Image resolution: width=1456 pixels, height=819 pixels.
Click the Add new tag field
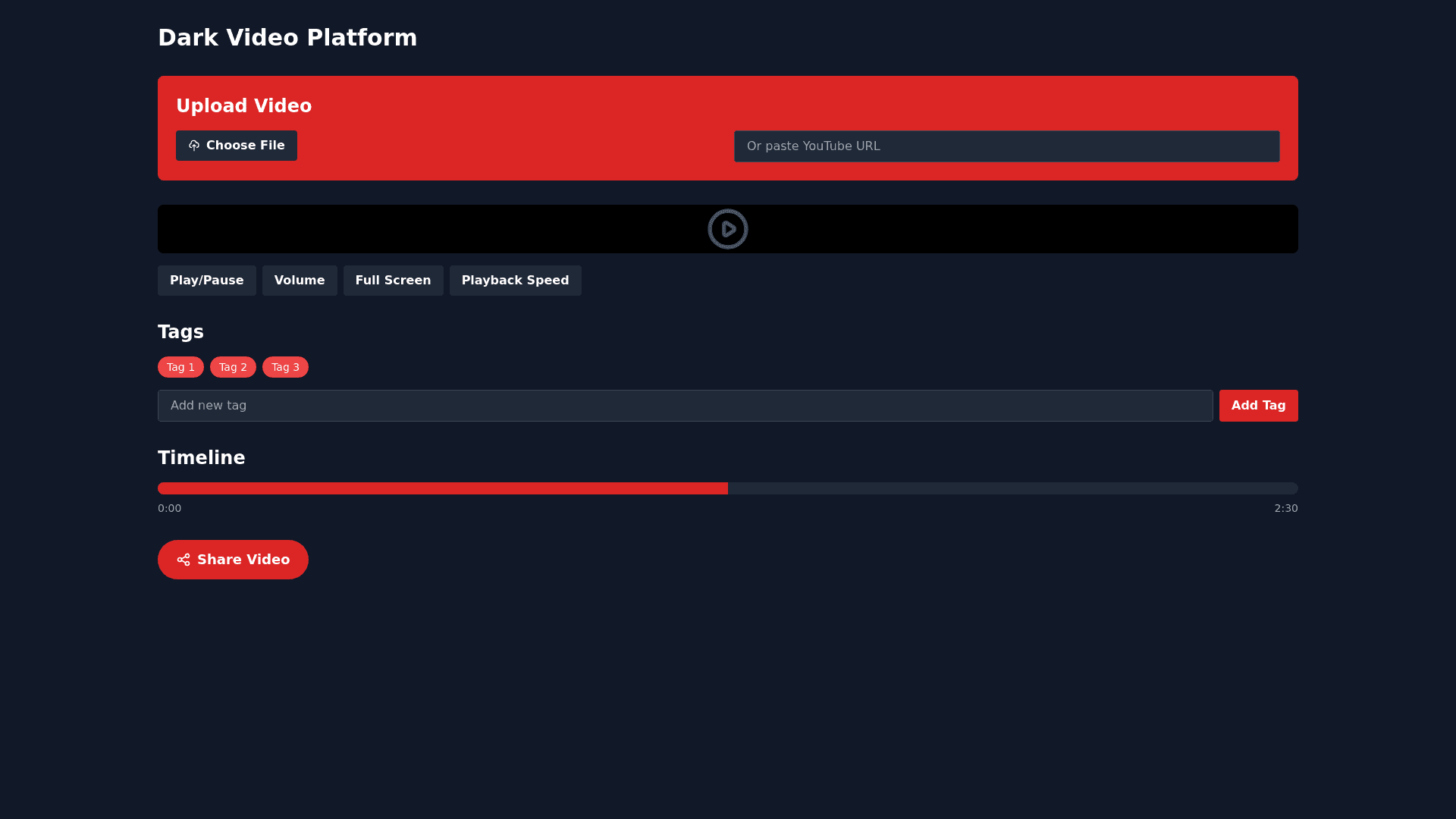coord(685,406)
